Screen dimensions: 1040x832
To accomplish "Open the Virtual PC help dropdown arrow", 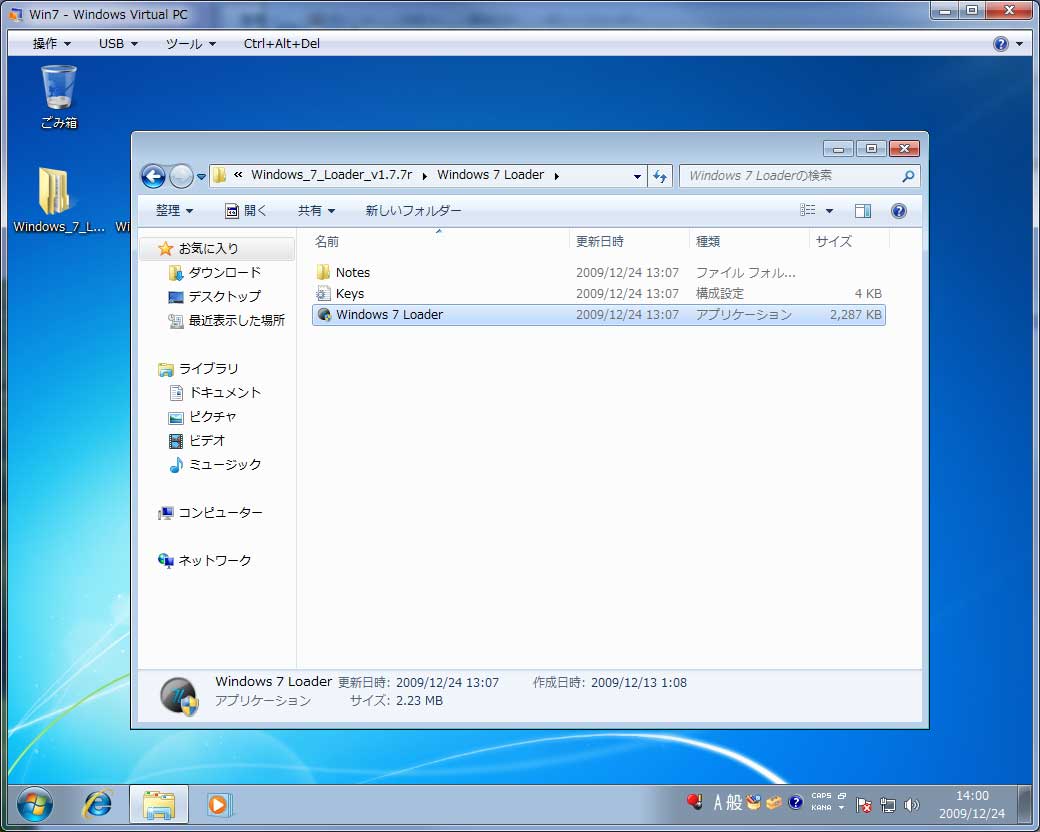I will 1019,44.
